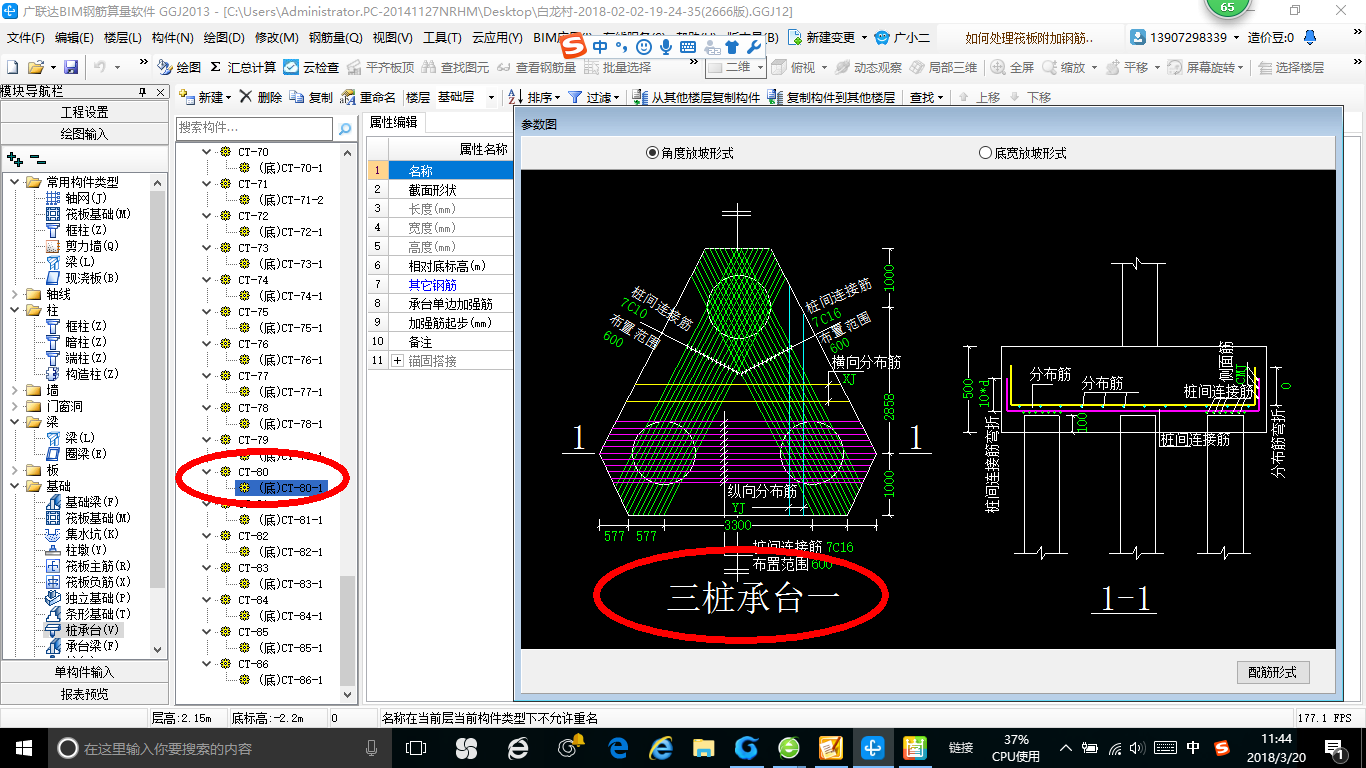The height and width of the screenshot is (768, 1366).
Task: Select 现浇板(B) in navigation tree
Action: [91, 278]
